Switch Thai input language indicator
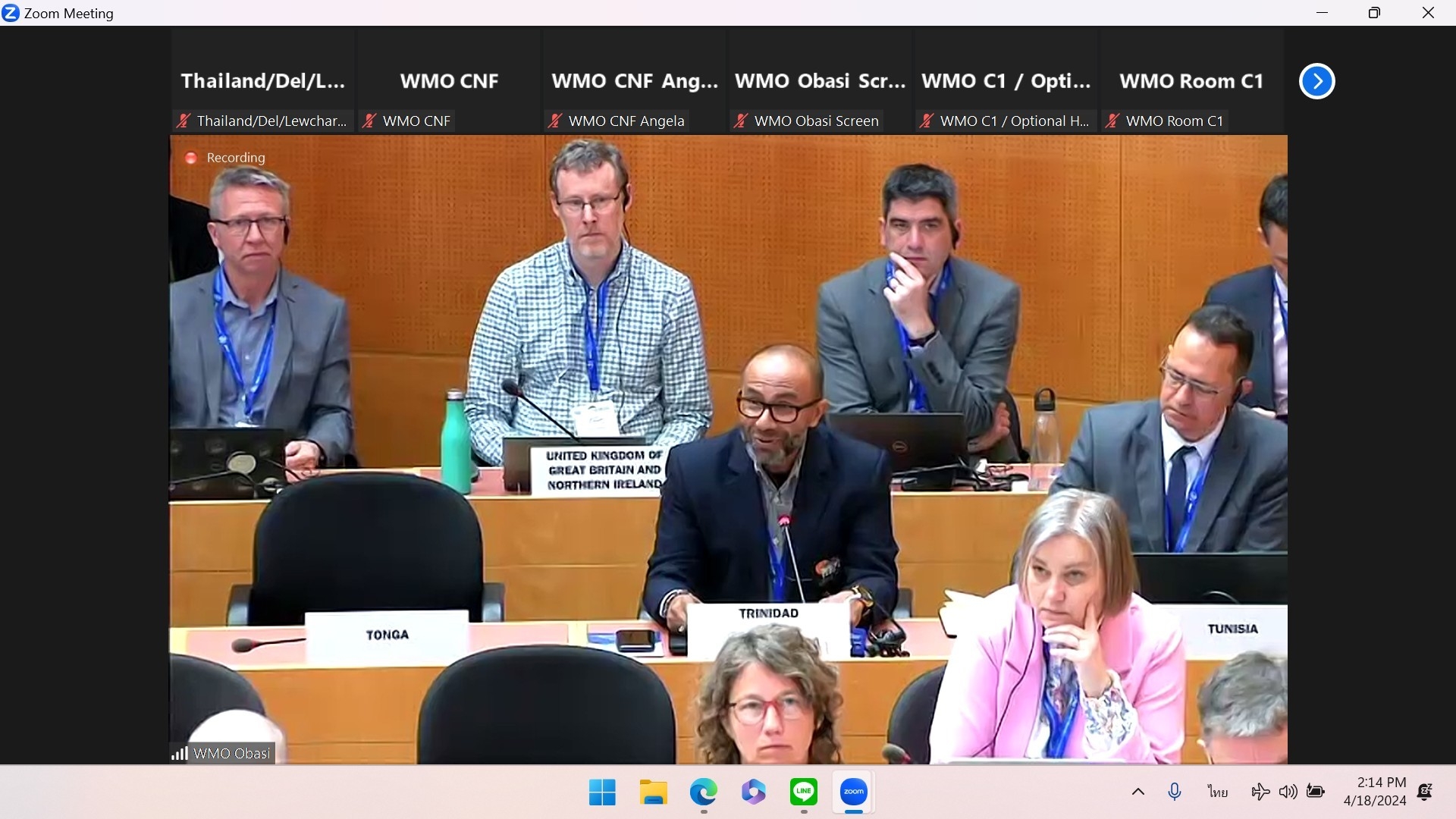 [1217, 792]
